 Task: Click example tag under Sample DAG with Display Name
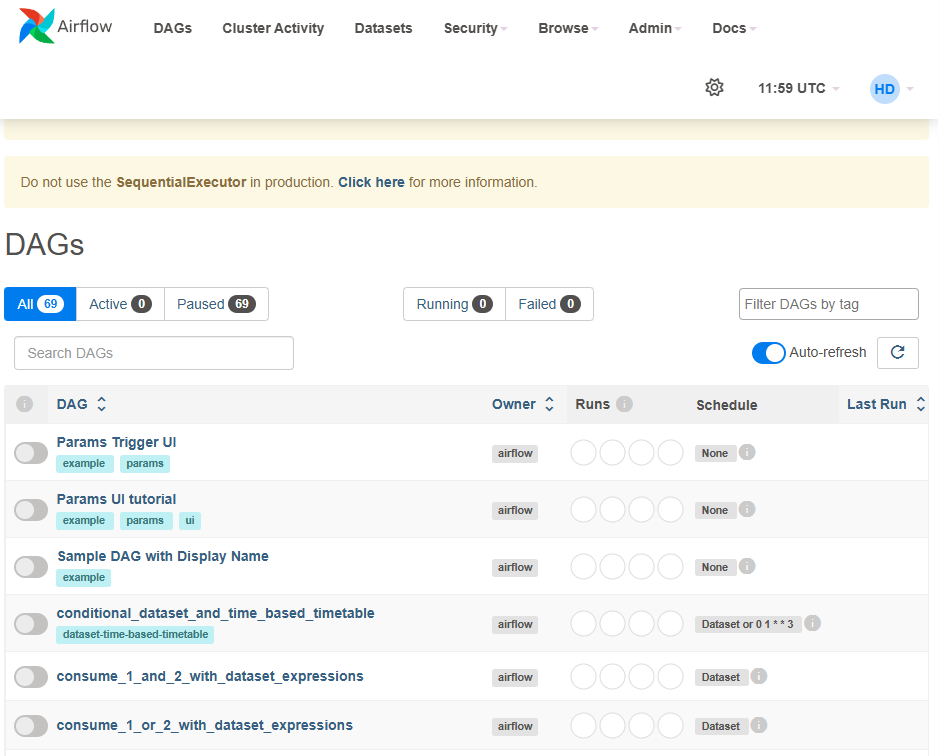click(x=84, y=577)
